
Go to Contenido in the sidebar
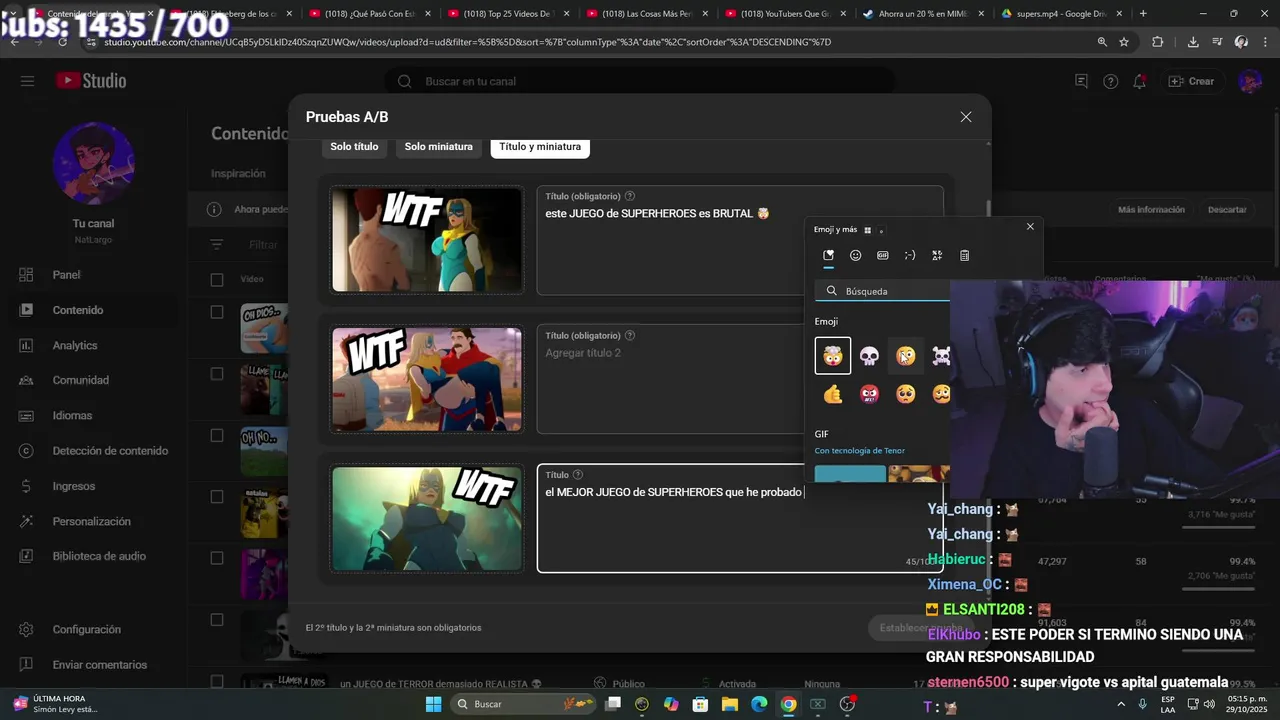94,310
